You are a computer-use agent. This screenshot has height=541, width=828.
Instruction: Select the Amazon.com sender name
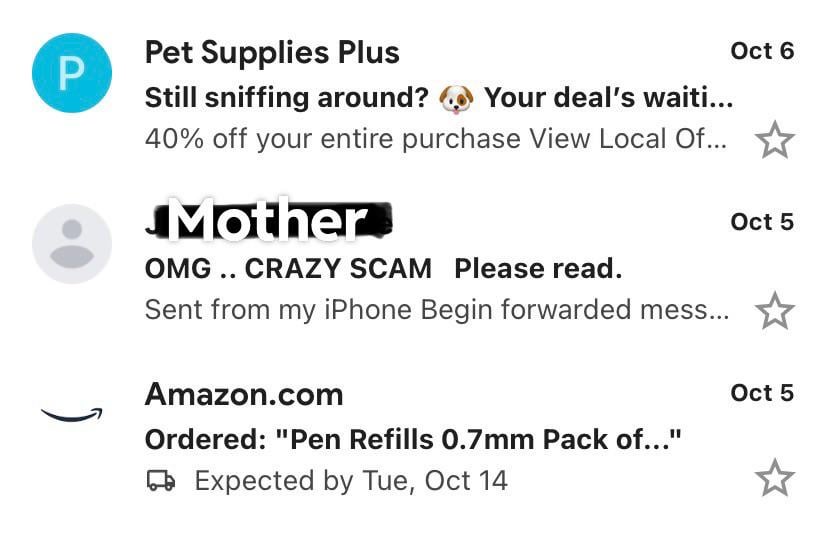244,395
